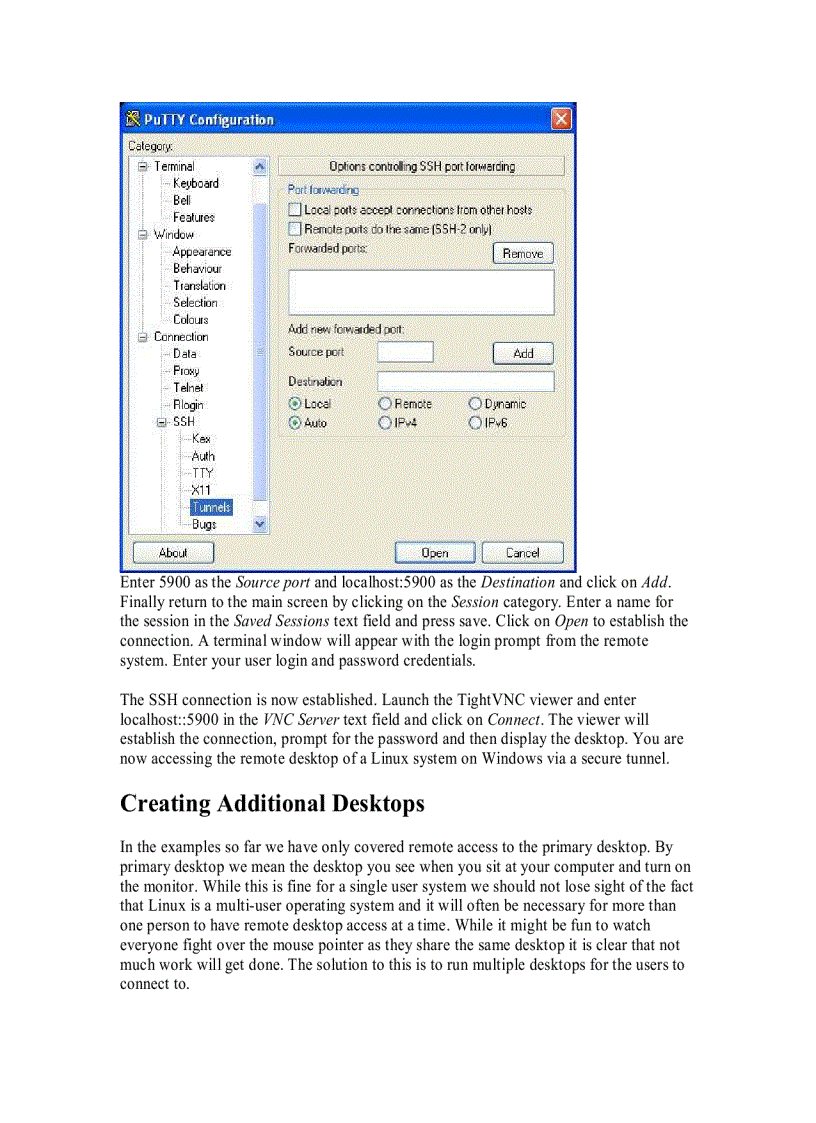Check Remote ports do the same (SSH-2 only)
Screen dimensions: 816x1123
294,228
